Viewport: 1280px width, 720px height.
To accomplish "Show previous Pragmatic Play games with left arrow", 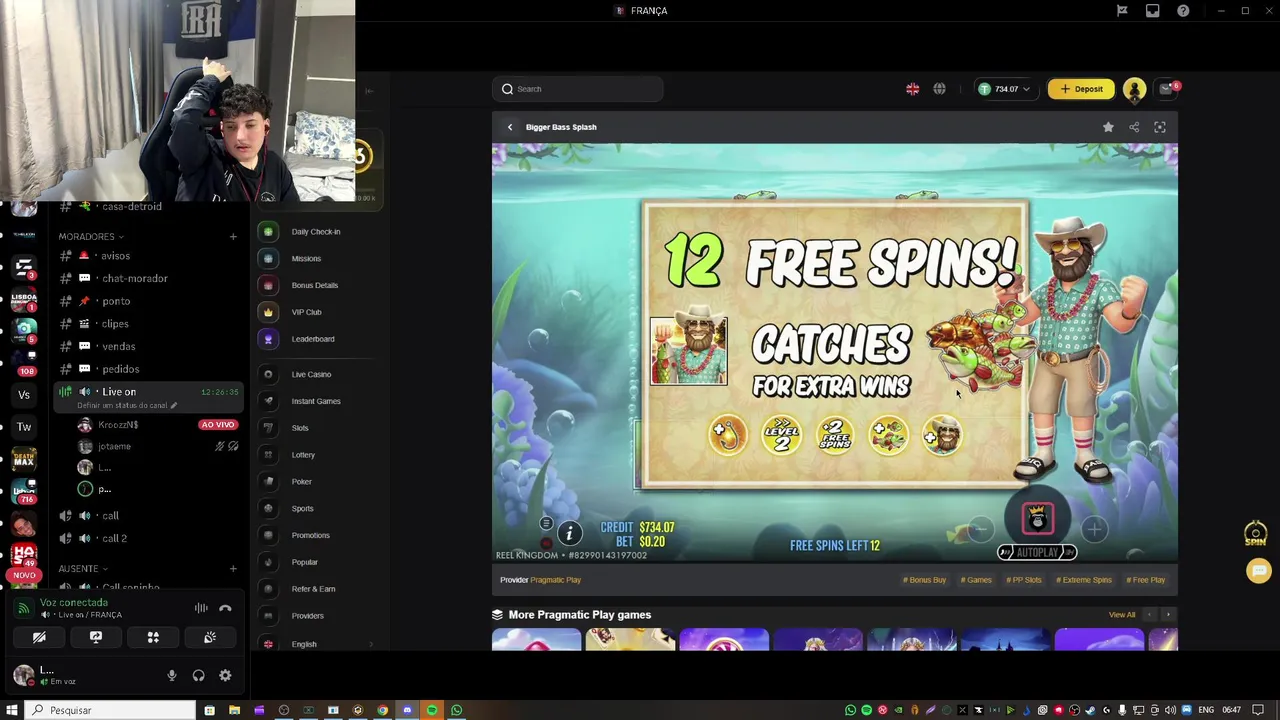I will (1149, 615).
